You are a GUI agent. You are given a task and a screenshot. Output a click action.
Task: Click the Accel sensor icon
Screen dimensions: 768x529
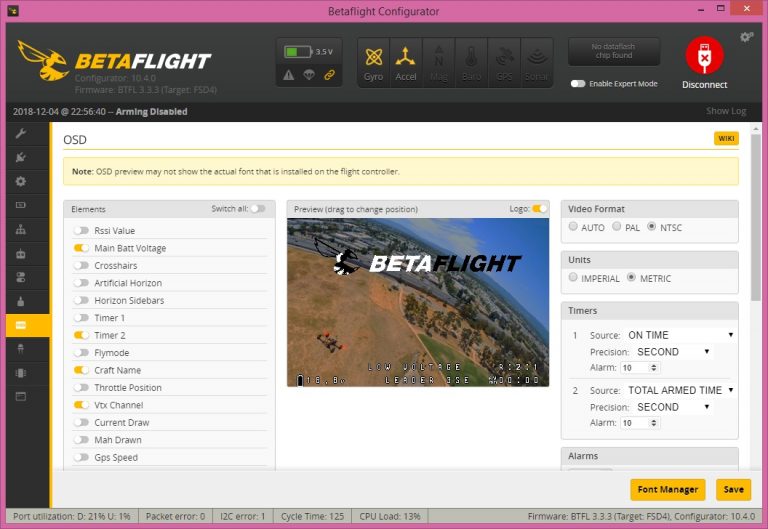406,63
